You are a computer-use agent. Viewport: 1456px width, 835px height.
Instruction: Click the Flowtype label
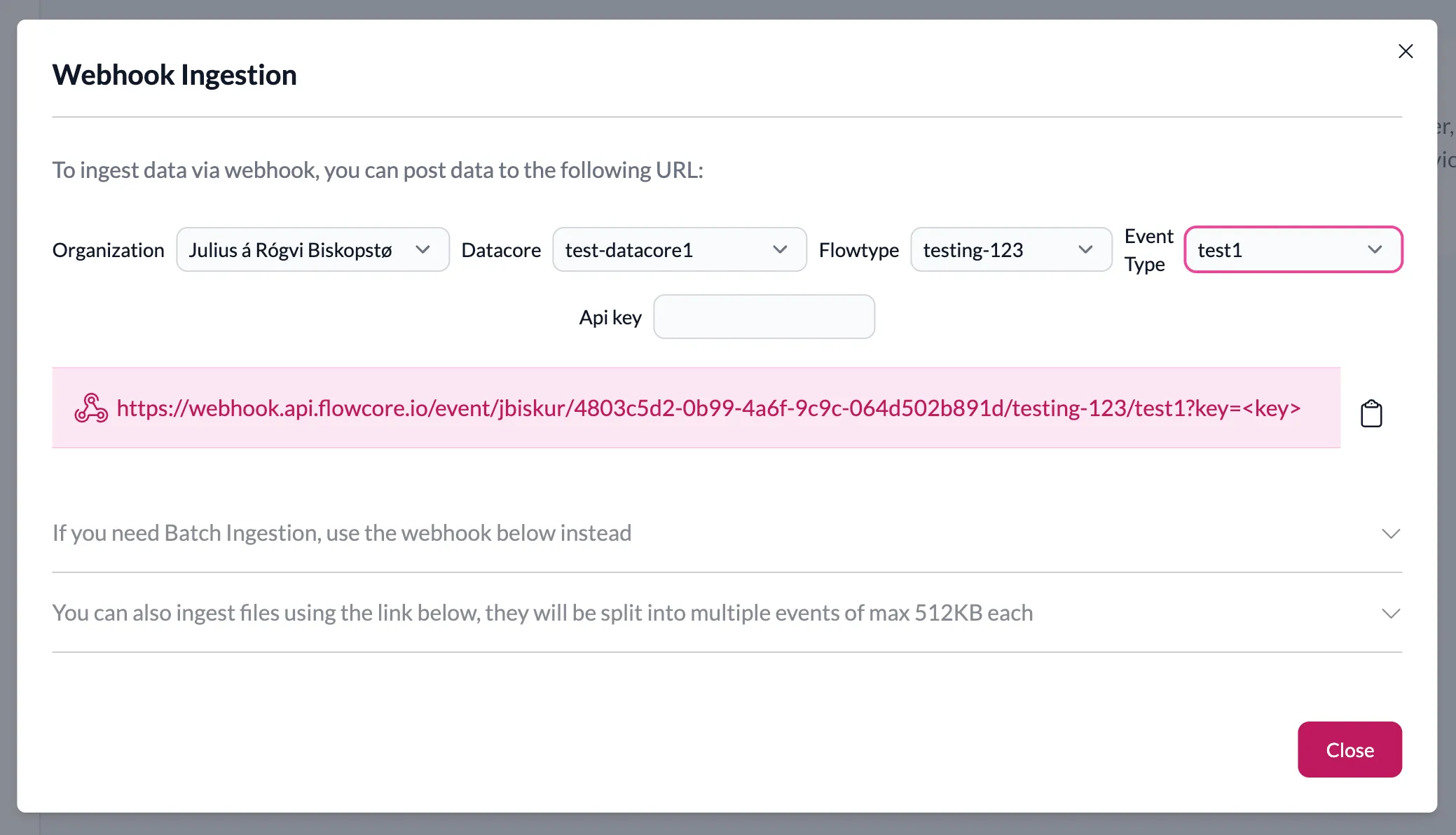(x=858, y=250)
